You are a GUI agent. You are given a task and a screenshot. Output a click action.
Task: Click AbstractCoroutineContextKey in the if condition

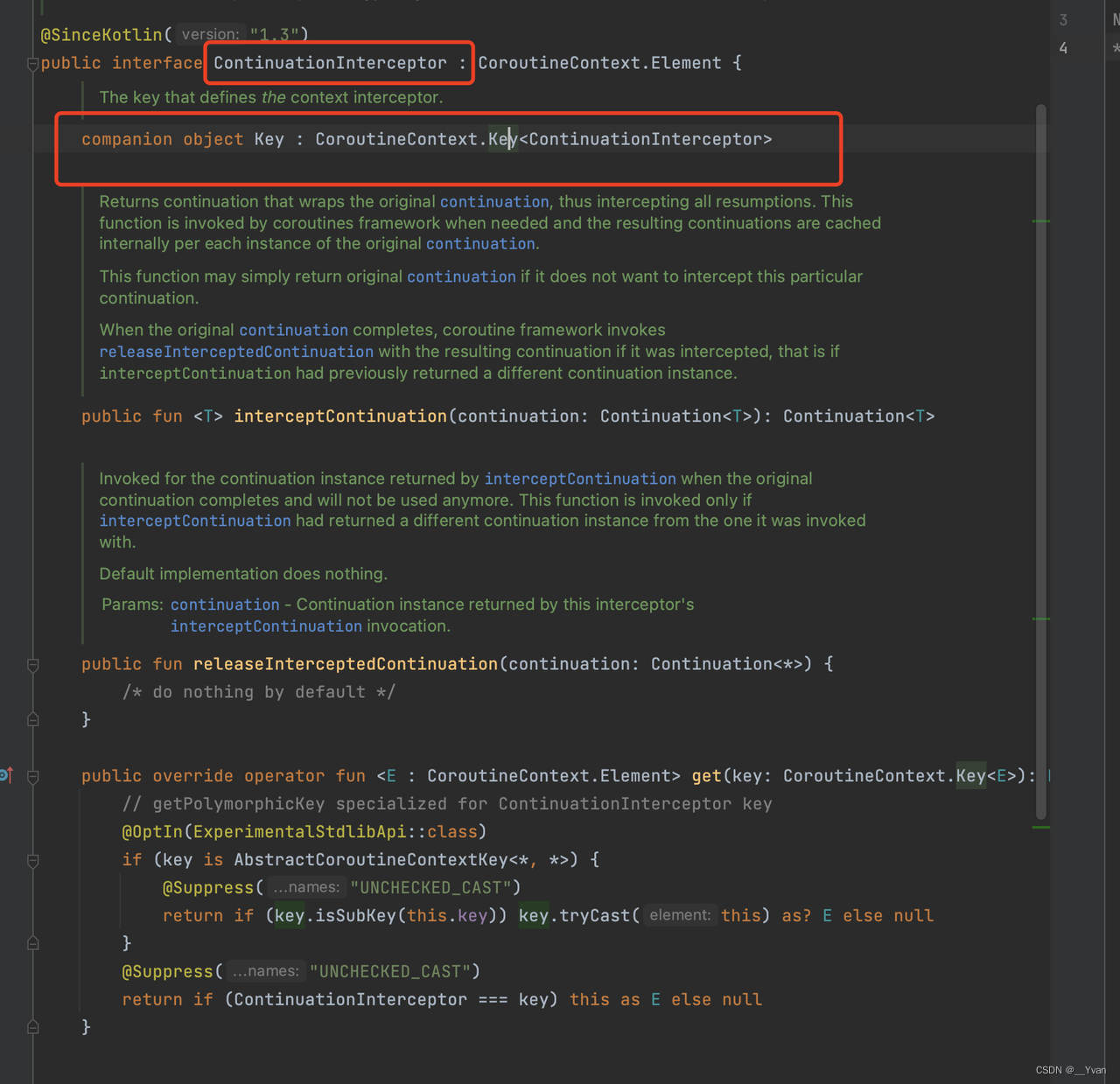(x=371, y=860)
